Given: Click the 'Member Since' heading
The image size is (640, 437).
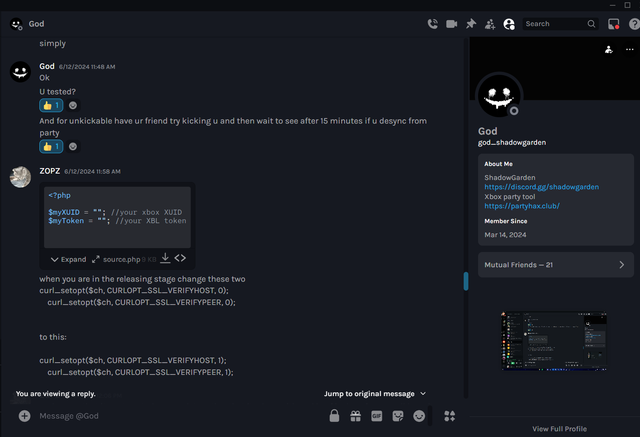Looking at the screenshot, I should click(x=506, y=221).
